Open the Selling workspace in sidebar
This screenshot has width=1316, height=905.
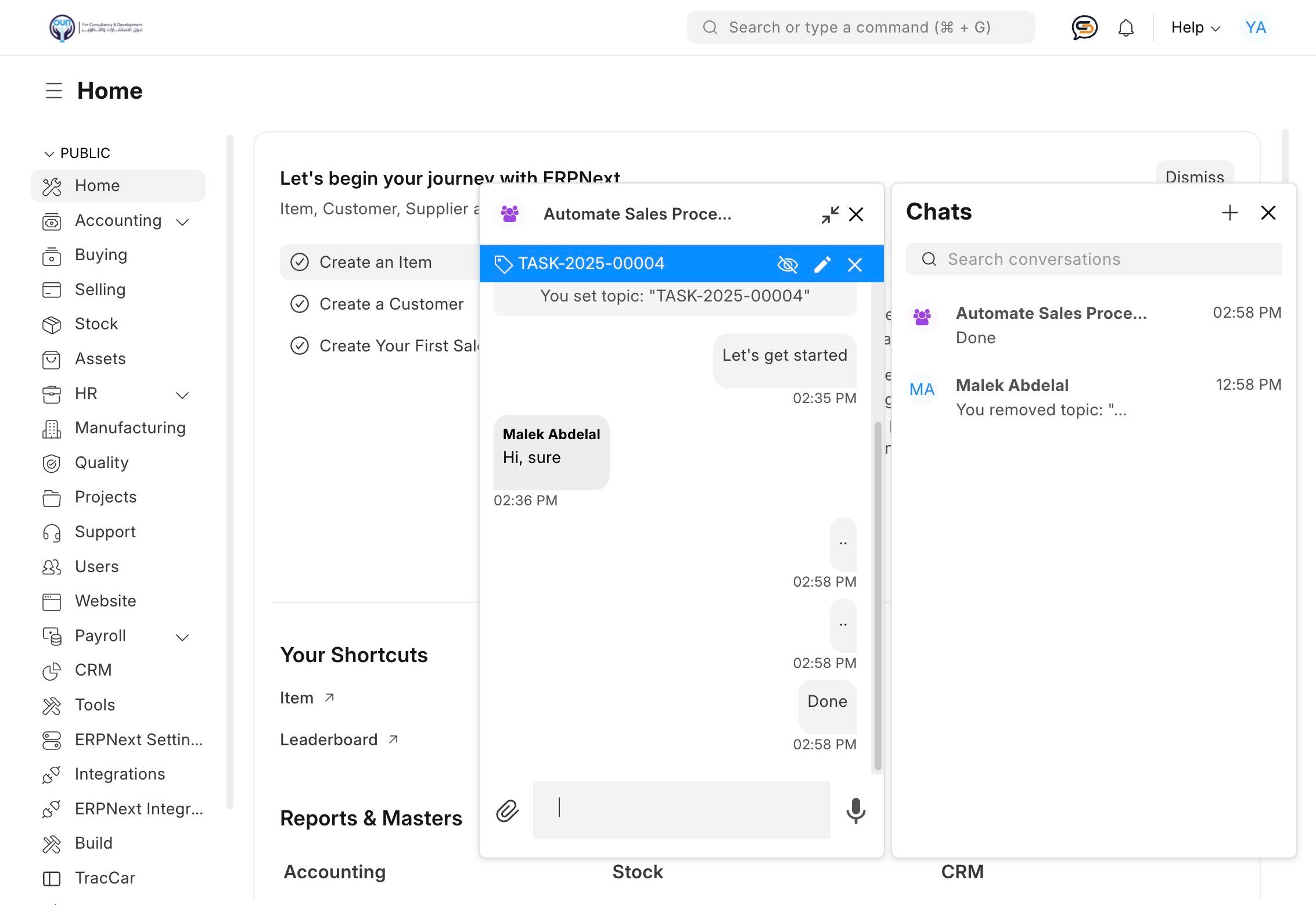click(100, 289)
